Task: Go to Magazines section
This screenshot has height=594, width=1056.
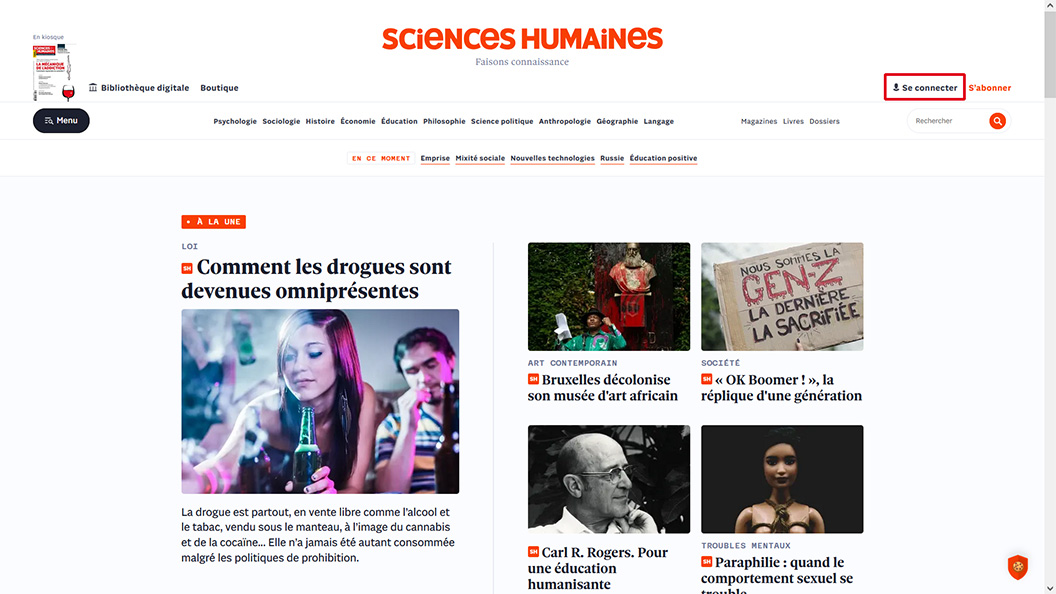Action: click(x=759, y=121)
